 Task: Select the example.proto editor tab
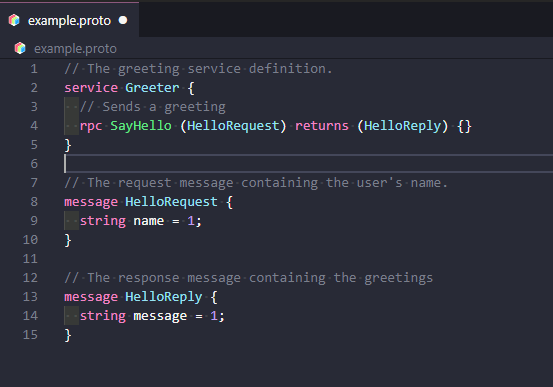click(x=69, y=20)
